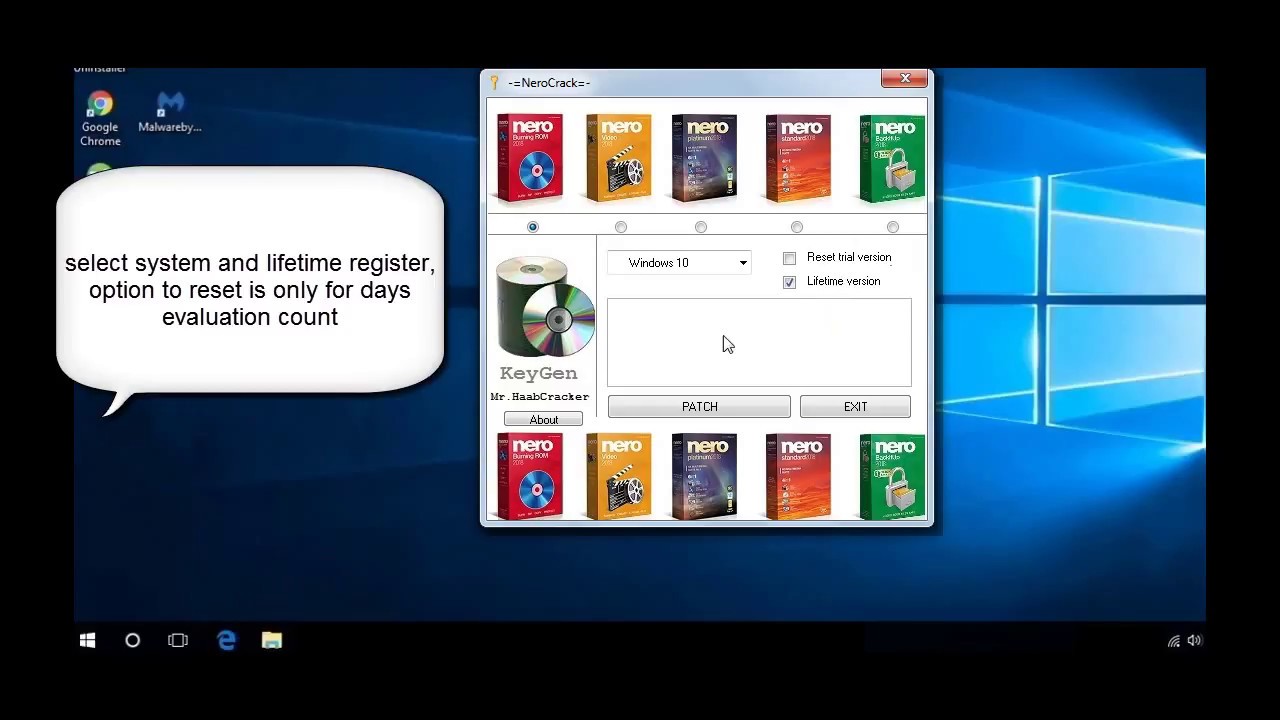Open the Malwarebytes desktop shortcut
This screenshot has height=720, width=1280.
pos(170,112)
